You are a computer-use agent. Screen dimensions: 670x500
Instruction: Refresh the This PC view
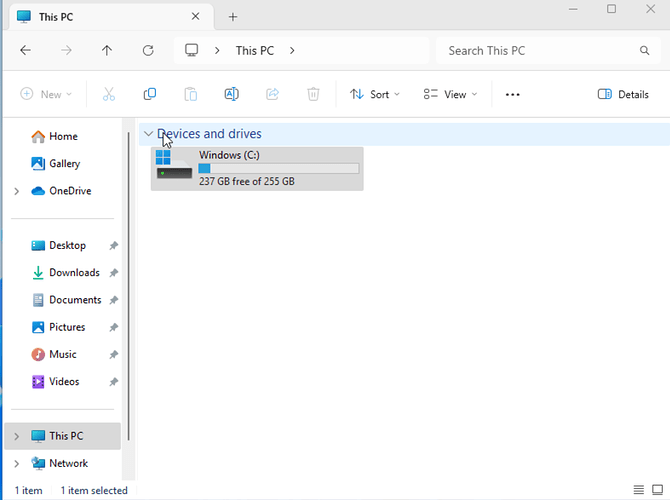click(x=148, y=50)
